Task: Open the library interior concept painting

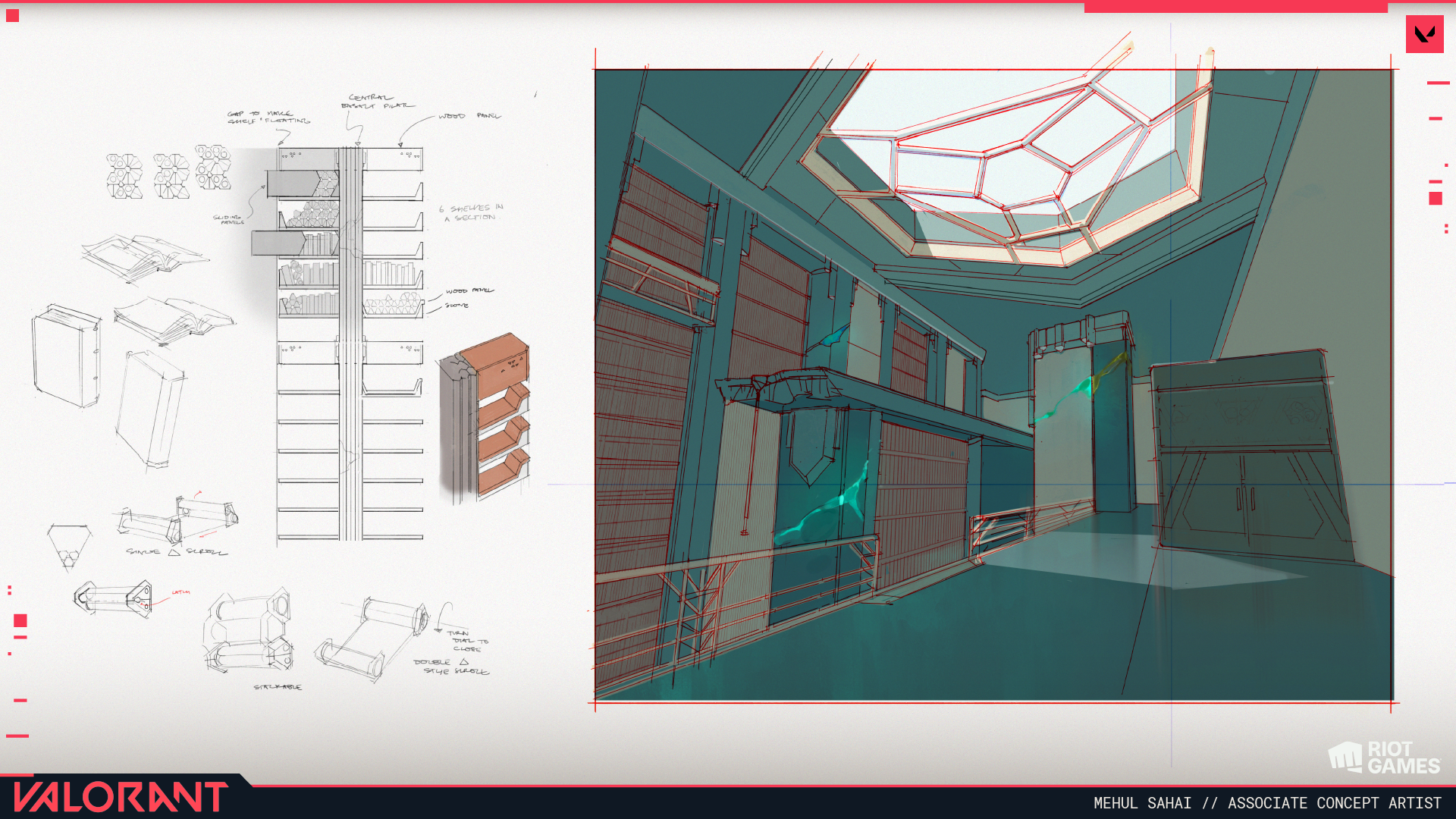Action: pyautogui.click(x=994, y=384)
